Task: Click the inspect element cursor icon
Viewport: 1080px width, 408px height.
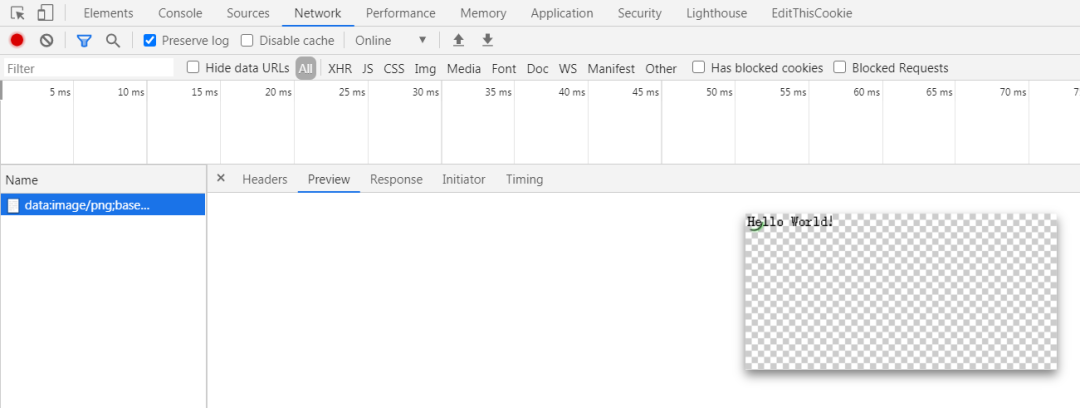Action: click(x=18, y=13)
